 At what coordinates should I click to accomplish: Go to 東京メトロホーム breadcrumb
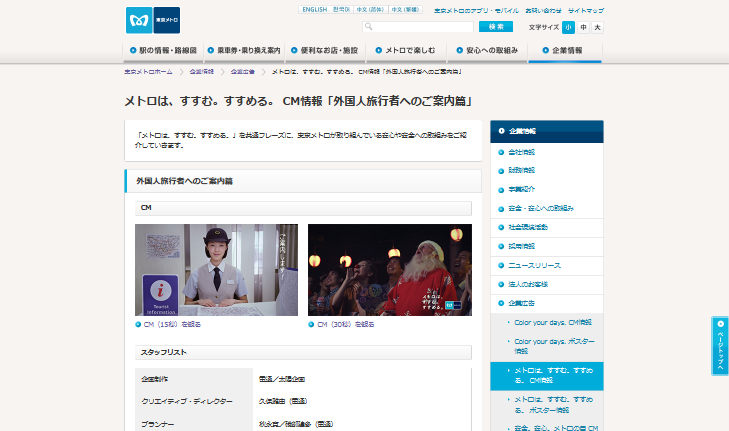coord(148,72)
